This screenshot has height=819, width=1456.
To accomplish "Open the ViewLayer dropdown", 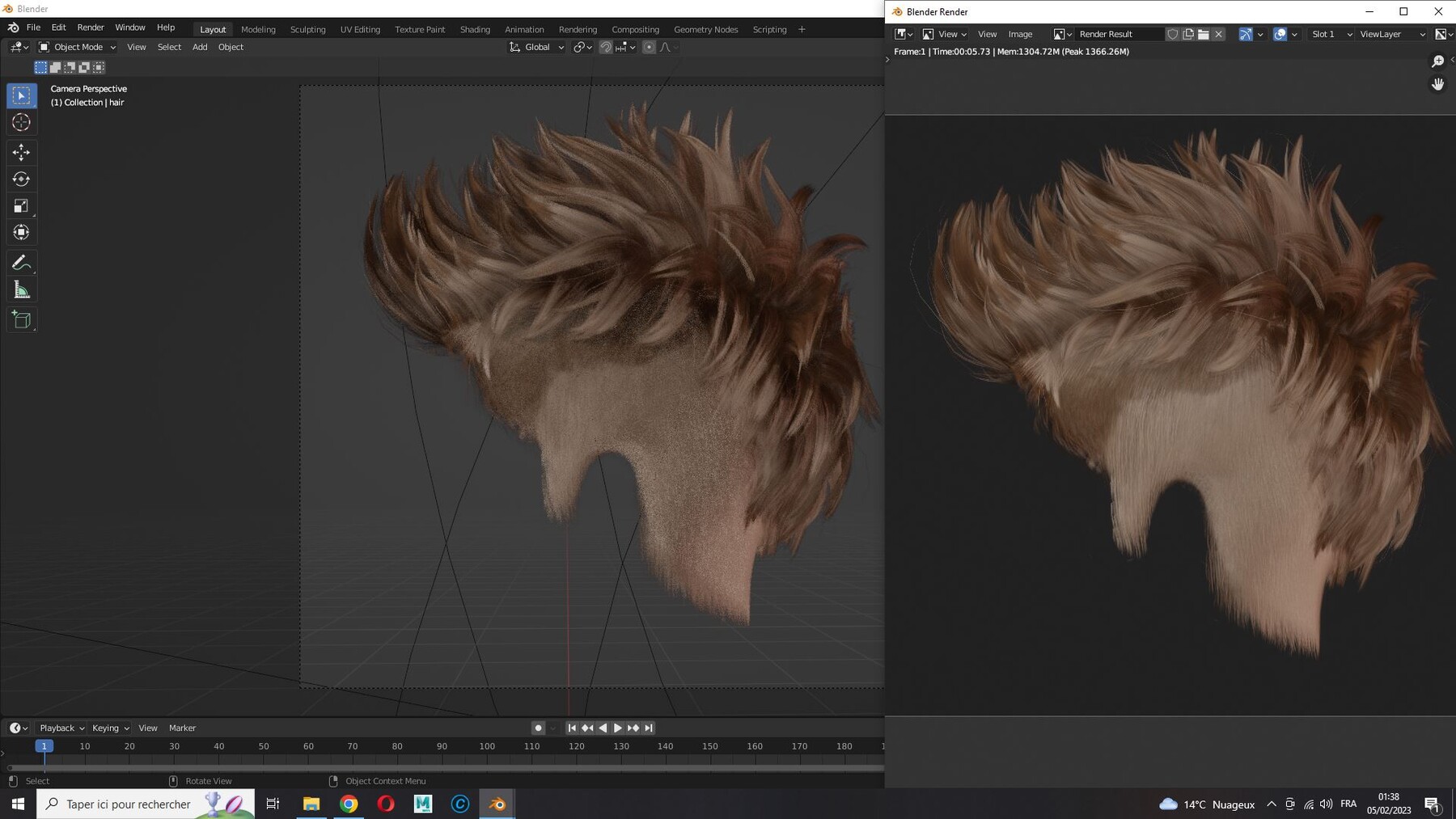I will point(1392,34).
